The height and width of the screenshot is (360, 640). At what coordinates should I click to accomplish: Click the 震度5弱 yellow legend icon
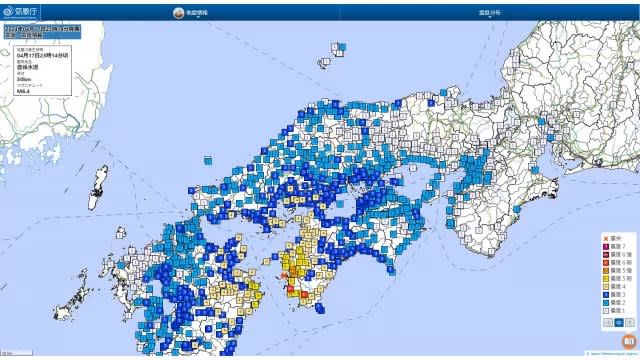point(606,279)
